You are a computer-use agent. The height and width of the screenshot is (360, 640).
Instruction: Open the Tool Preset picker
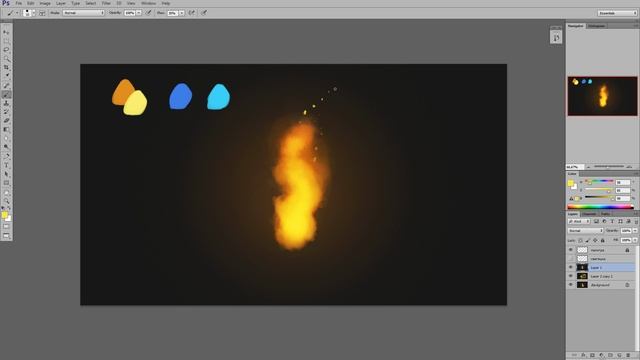click(12, 13)
